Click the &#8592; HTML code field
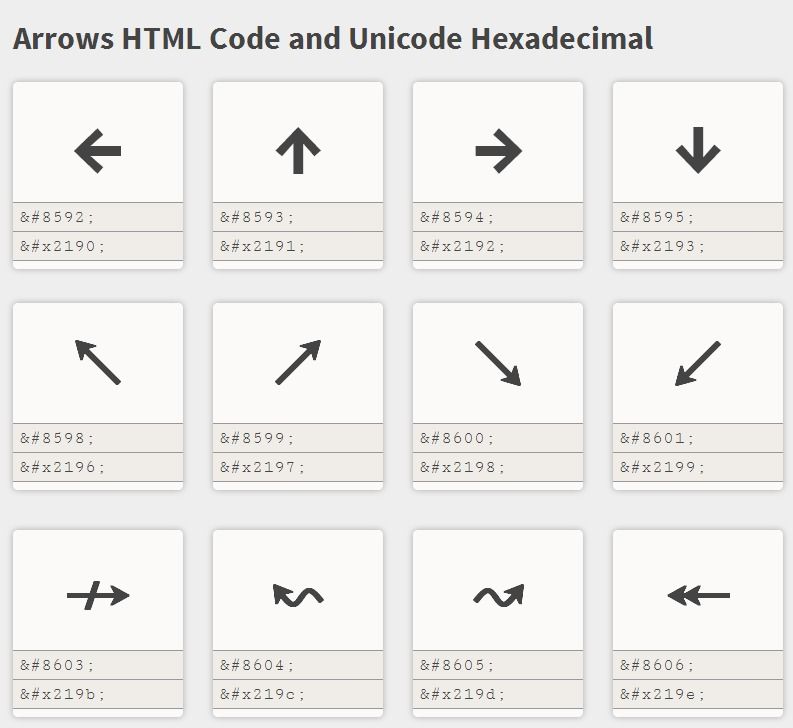The width and height of the screenshot is (793, 728). click(98, 217)
